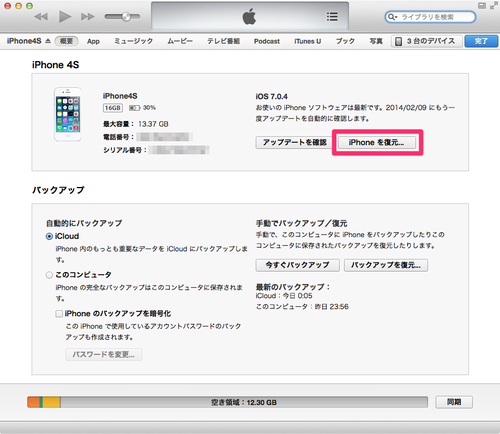The height and width of the screenshot is (434, 500).
Task: Select the 概要 summary tab
Action: click(66, 41)
